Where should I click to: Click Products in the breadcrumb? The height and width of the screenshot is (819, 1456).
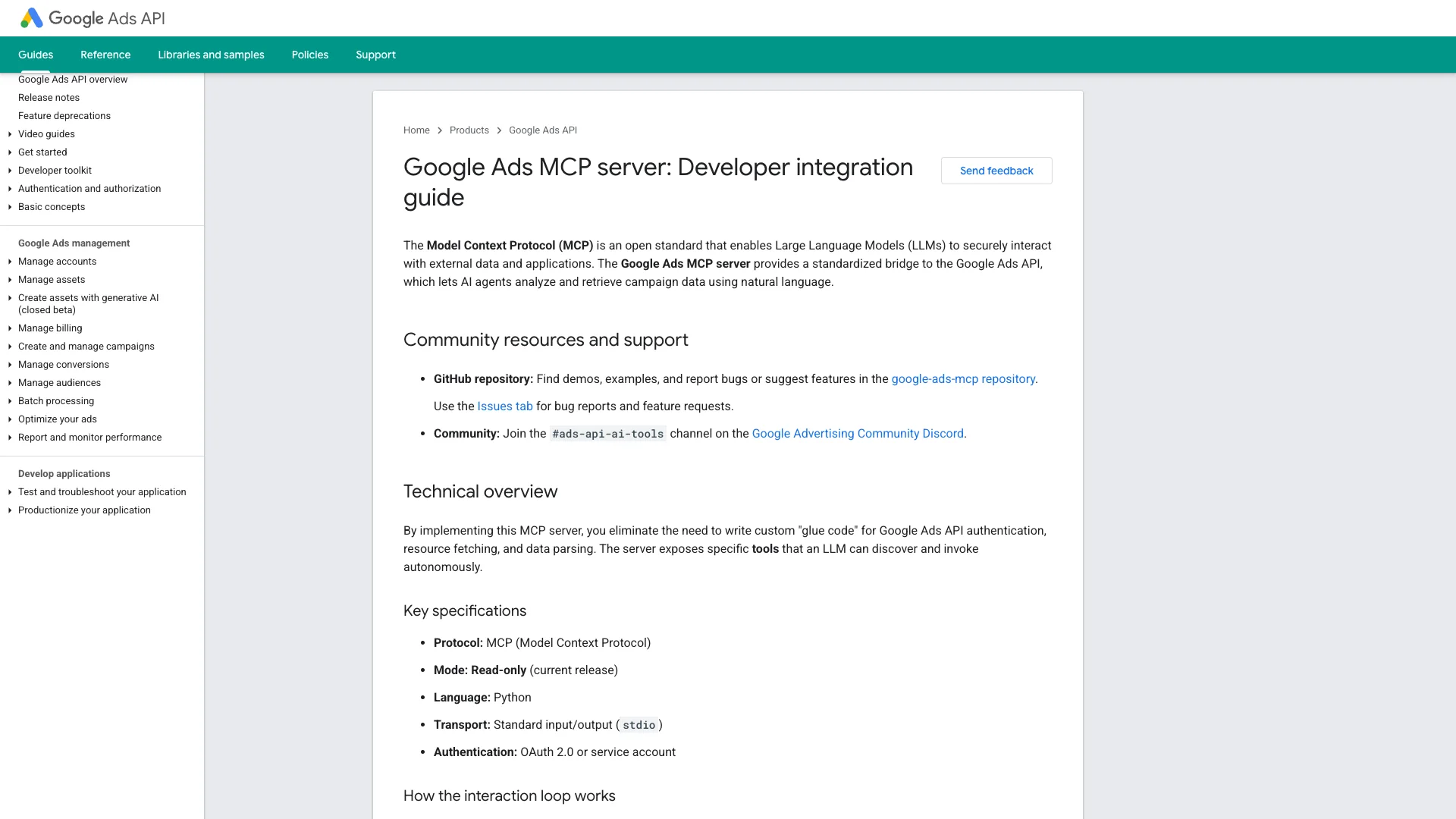(469, 130)
